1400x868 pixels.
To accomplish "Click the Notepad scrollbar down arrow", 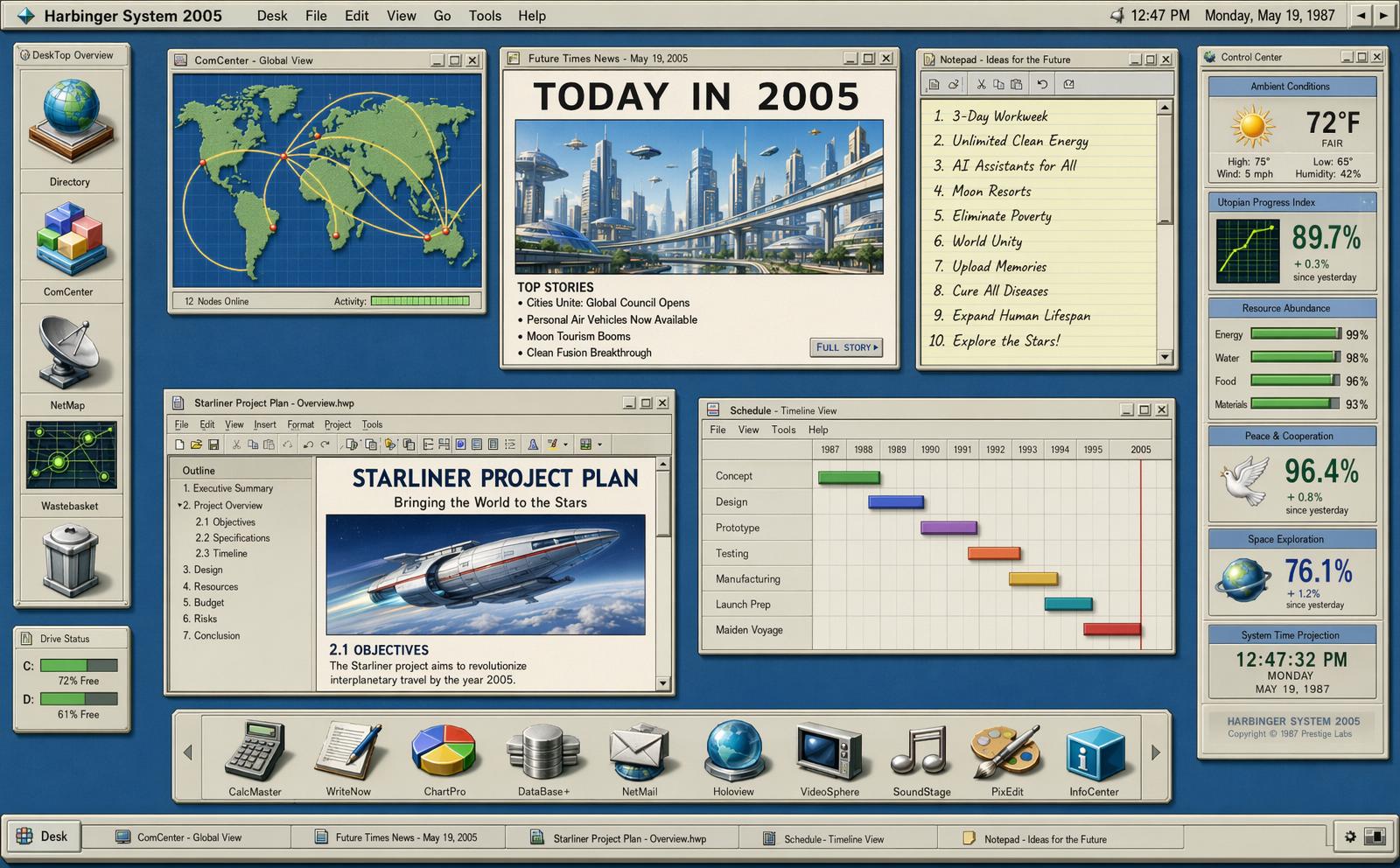I will 1164,356.
